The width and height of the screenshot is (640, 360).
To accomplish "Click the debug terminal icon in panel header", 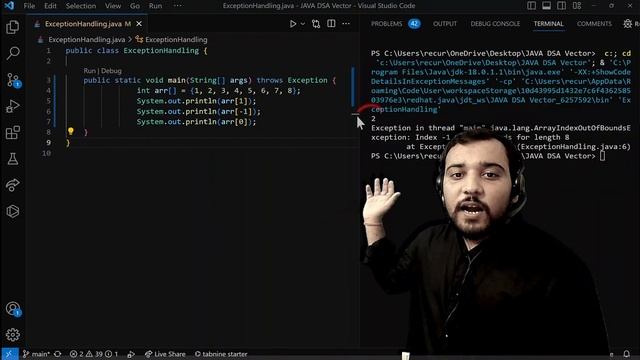I will 627,24.
